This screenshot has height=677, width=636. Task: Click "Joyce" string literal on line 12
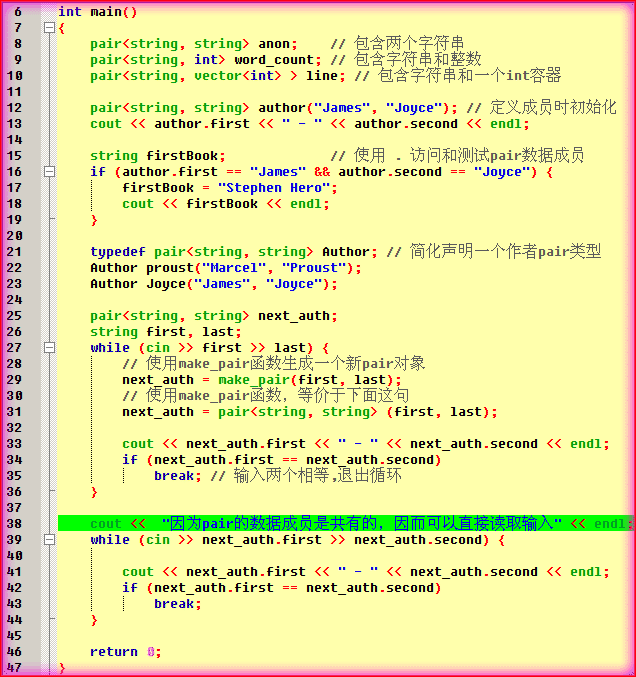point(414,108)
